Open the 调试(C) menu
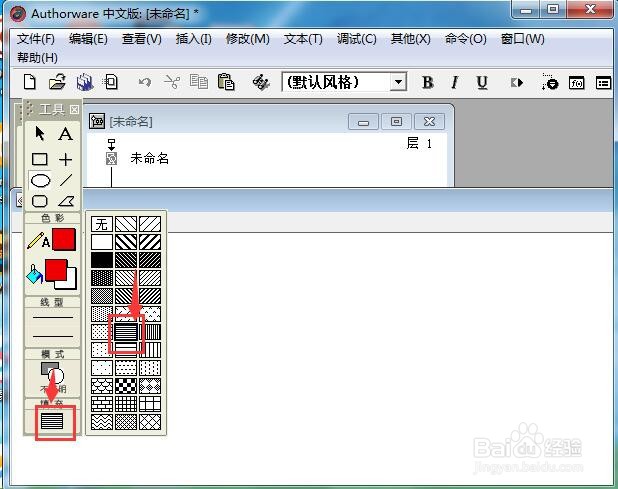 click(x=357, y=39)
